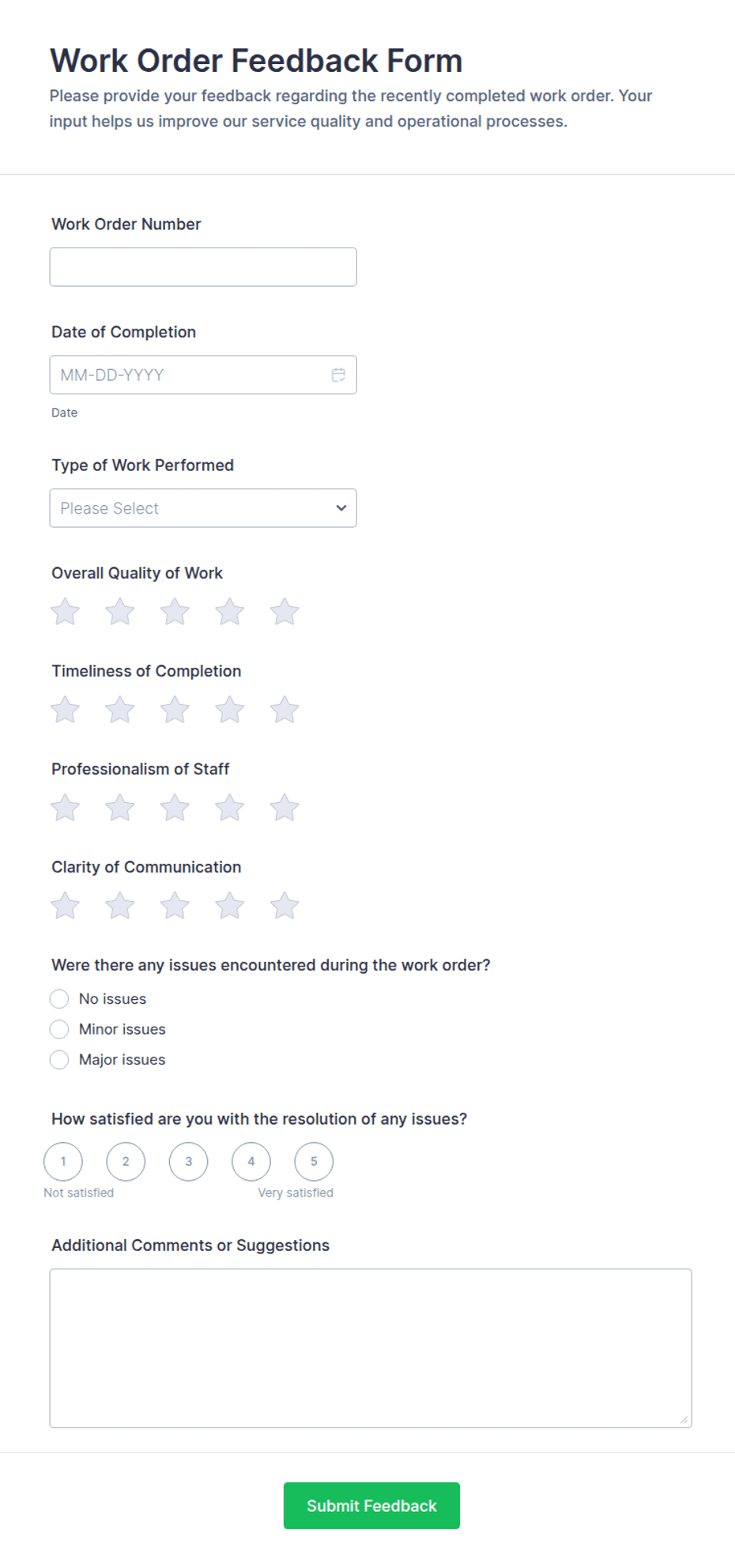Give Professionalism of Staff two stars
The width and height of the screenshot is (735, 1568).
[x=120, y=808]
